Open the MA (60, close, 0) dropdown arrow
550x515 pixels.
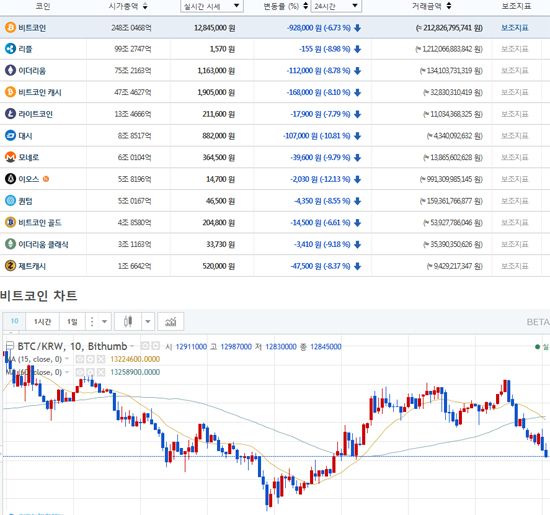point(67,372)
